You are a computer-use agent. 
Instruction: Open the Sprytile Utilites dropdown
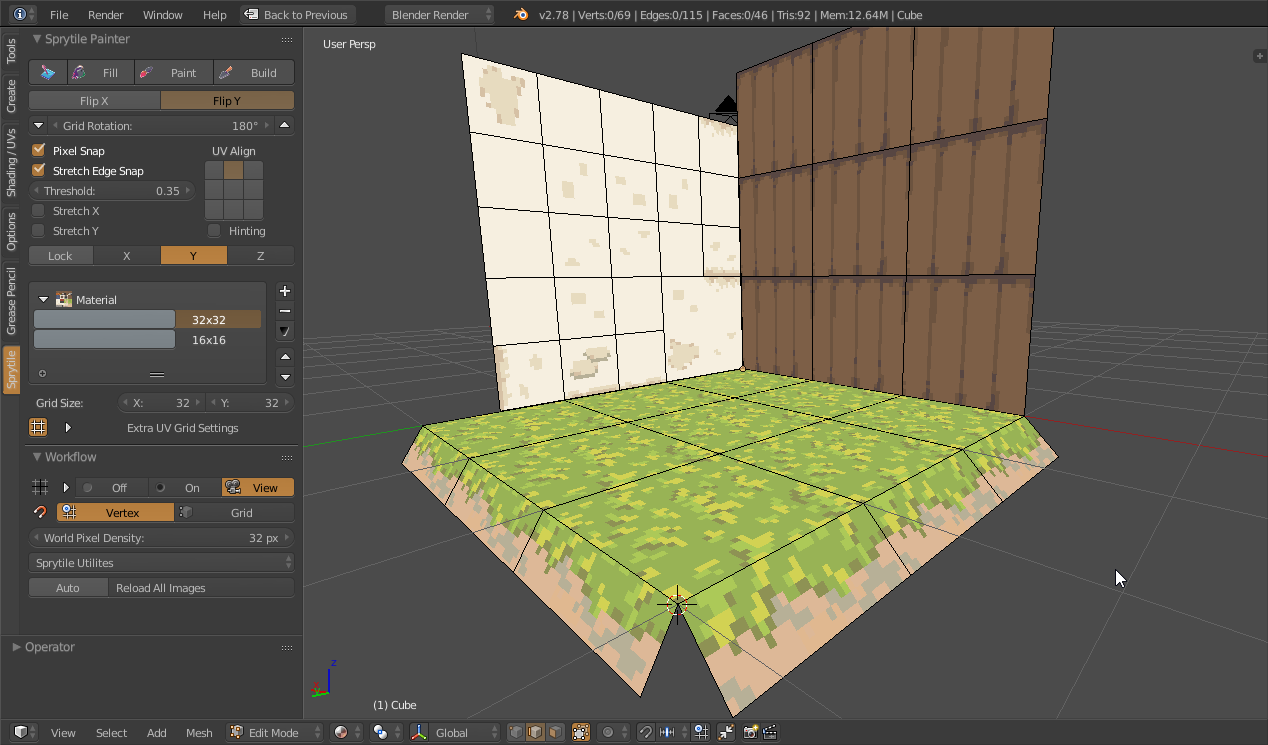tap(161, 562)
